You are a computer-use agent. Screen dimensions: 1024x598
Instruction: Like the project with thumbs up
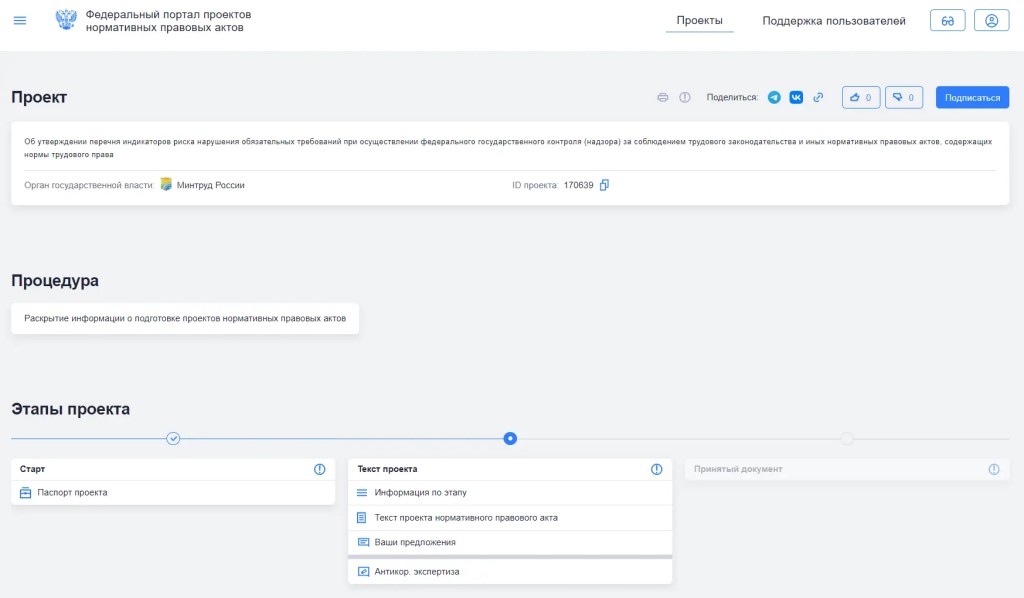click(861, 97)
